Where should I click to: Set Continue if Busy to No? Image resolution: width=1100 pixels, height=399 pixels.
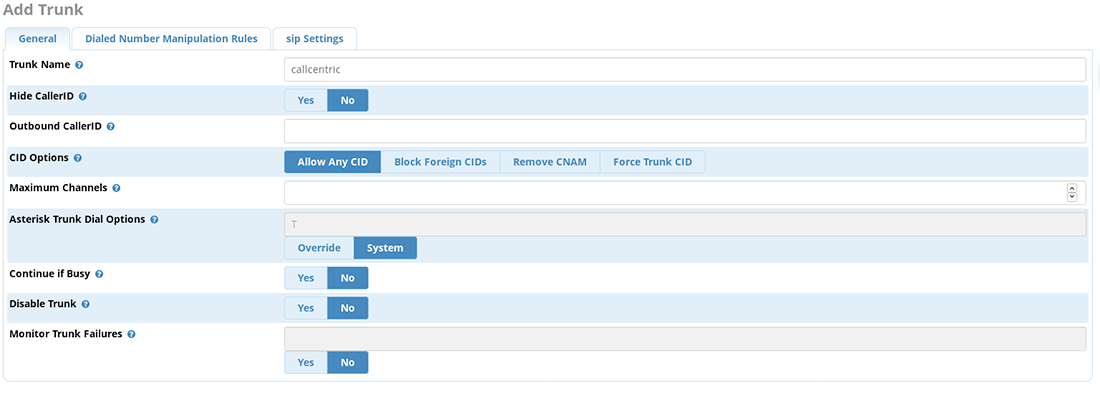pos(348,278)
